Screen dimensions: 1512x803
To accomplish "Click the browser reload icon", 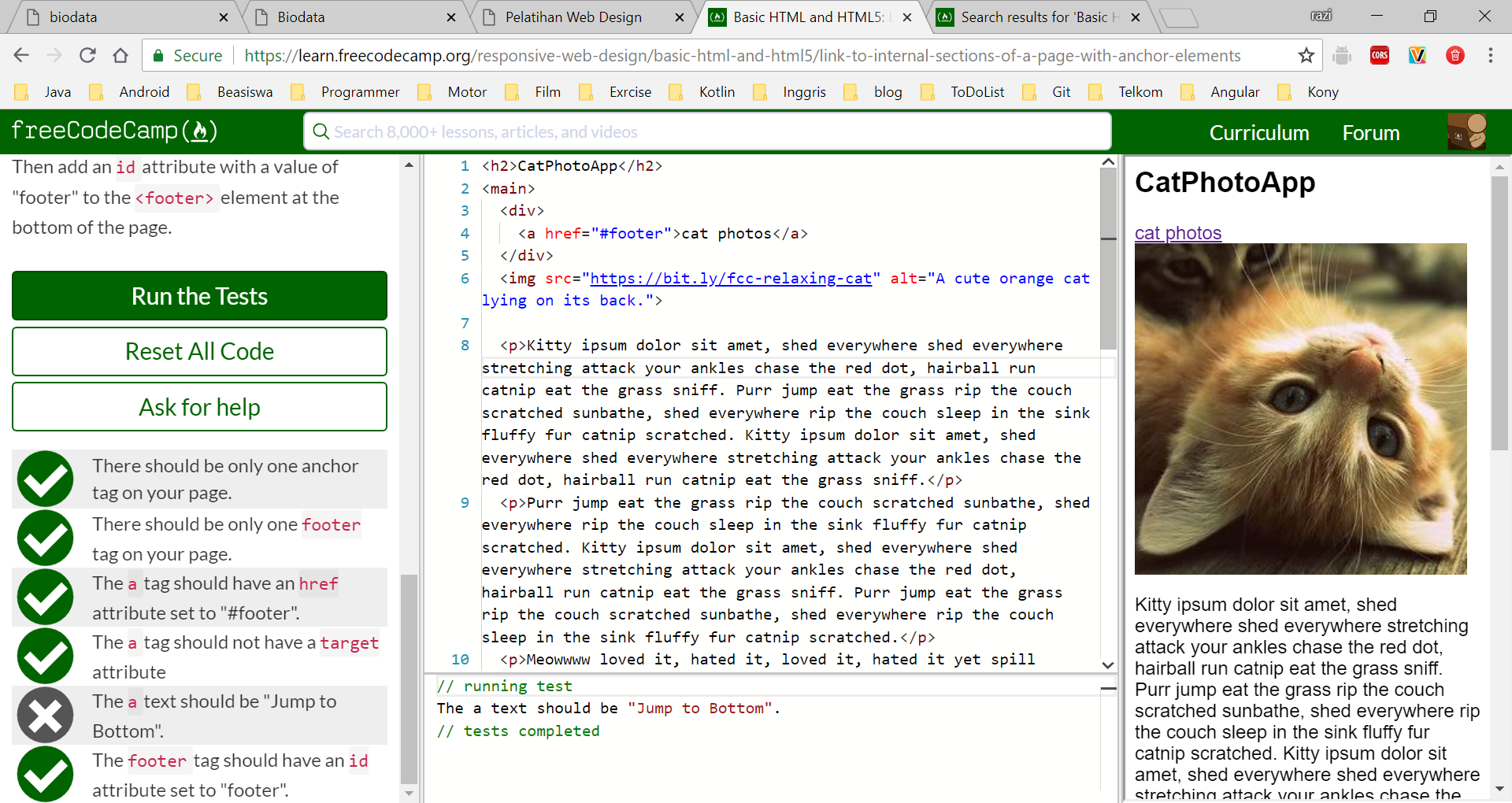I will point(87,55).
